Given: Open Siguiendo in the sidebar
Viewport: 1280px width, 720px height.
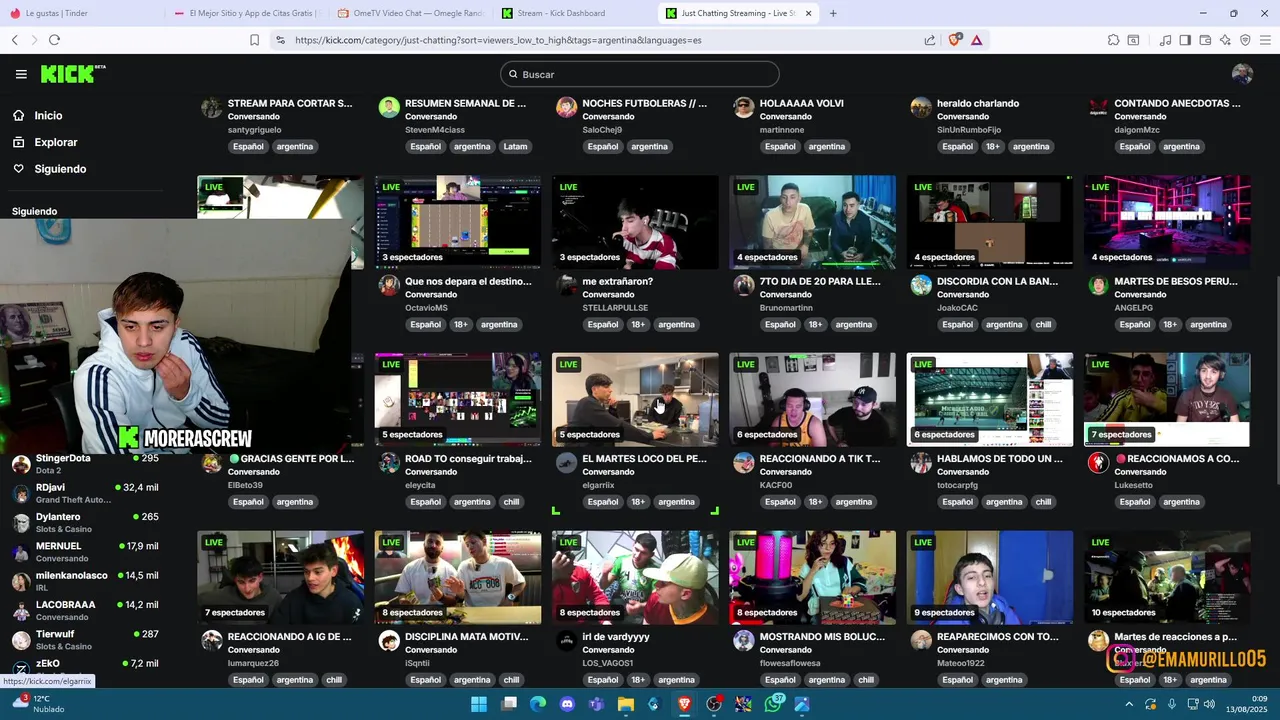Looking at the screenshot, I should (x=60, y=169).
